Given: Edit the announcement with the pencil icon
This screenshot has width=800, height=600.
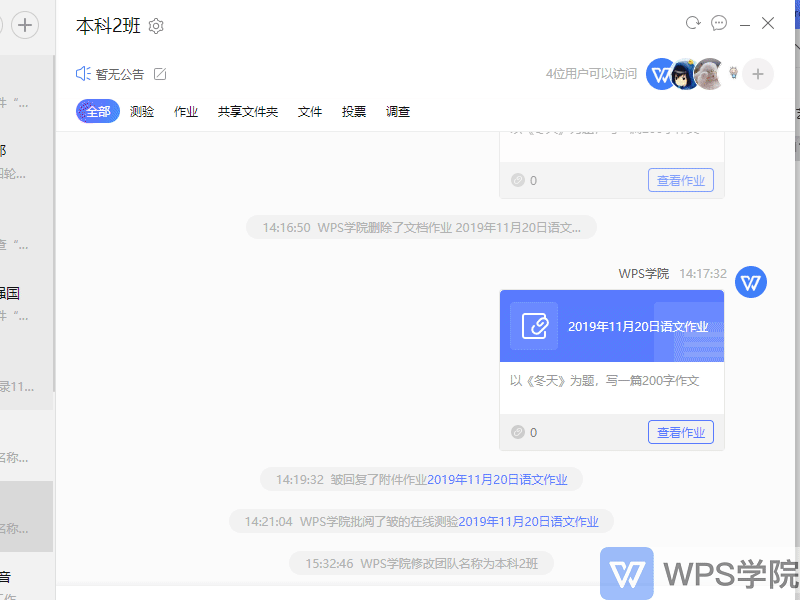Looking at the screenshot, I should (x=161, y=73).
